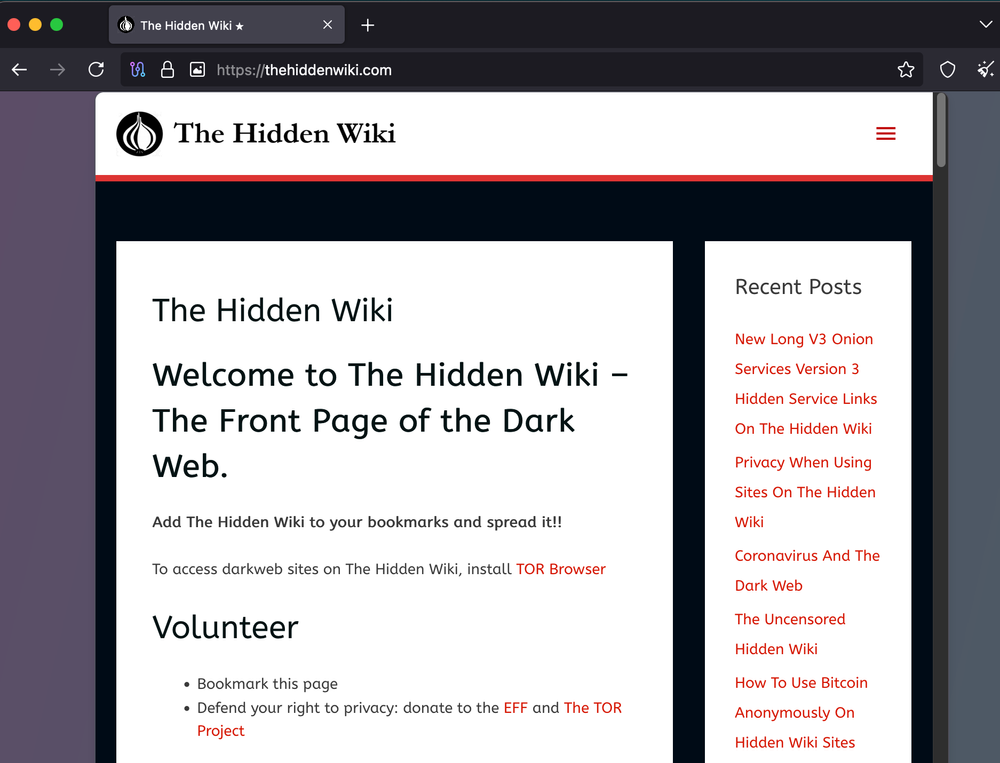The height and width of the screenshot is (763, 1000).
Task: Open the Coronavirus And The Dark Web post
Action: 807,570
